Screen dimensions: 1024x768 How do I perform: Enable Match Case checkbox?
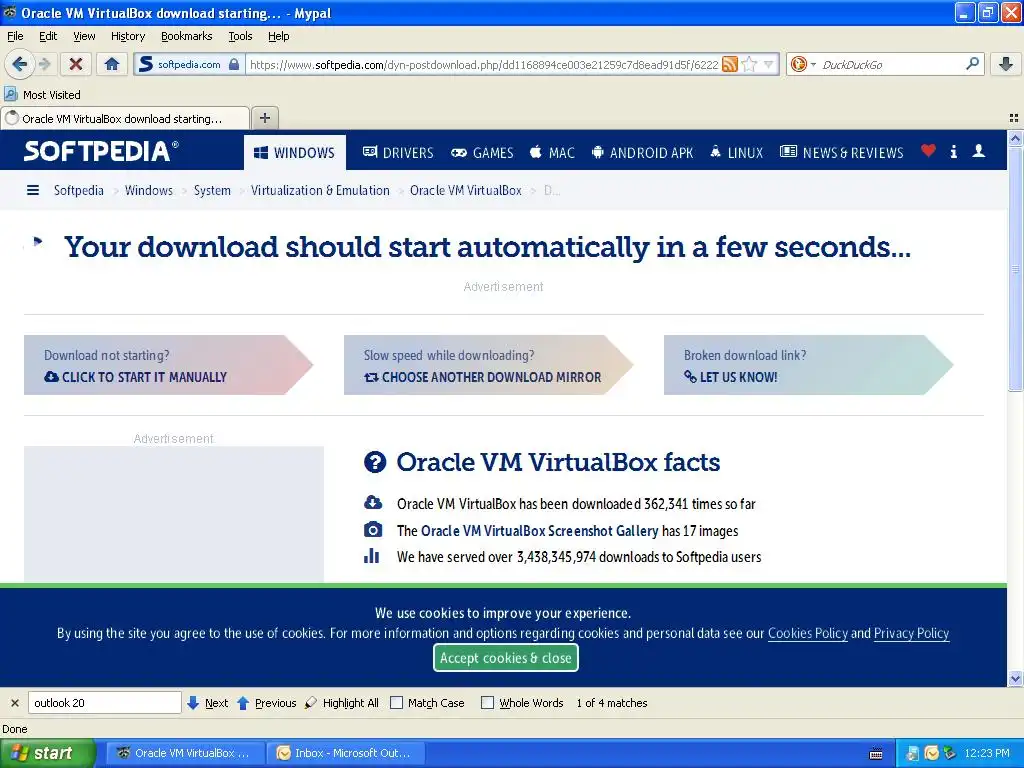click(396, 703)
